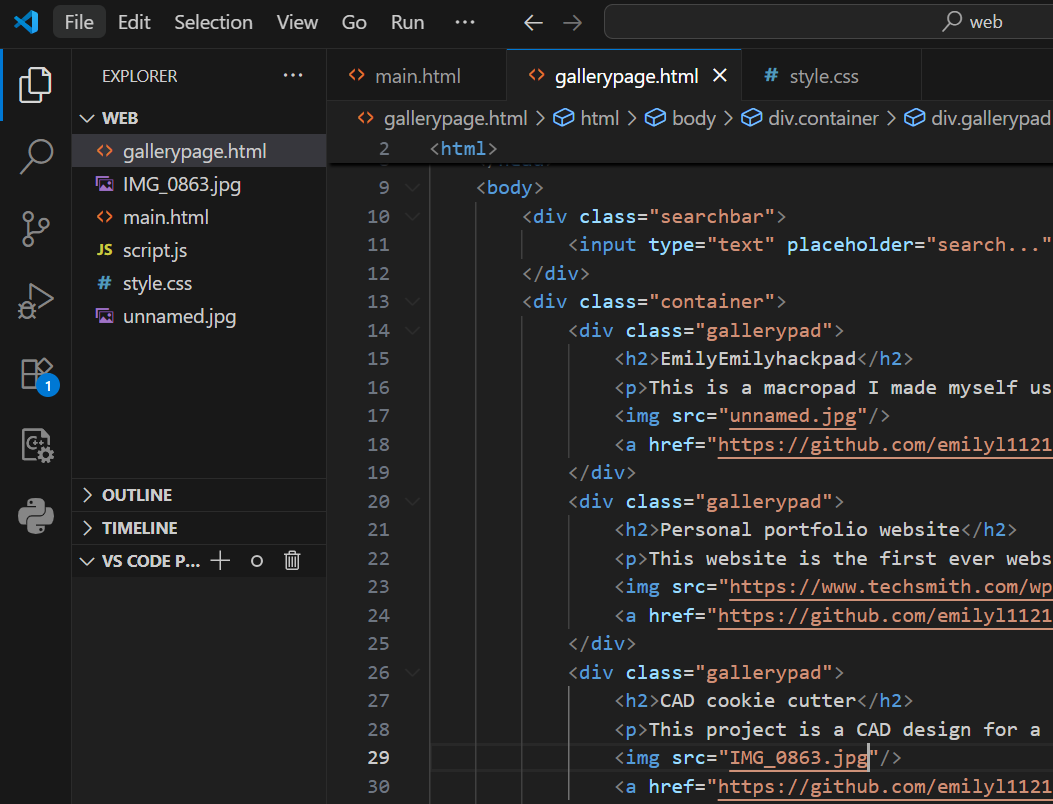Click the web search command center box
Viewport: 1053px width, 804px height.
(830, 22)
